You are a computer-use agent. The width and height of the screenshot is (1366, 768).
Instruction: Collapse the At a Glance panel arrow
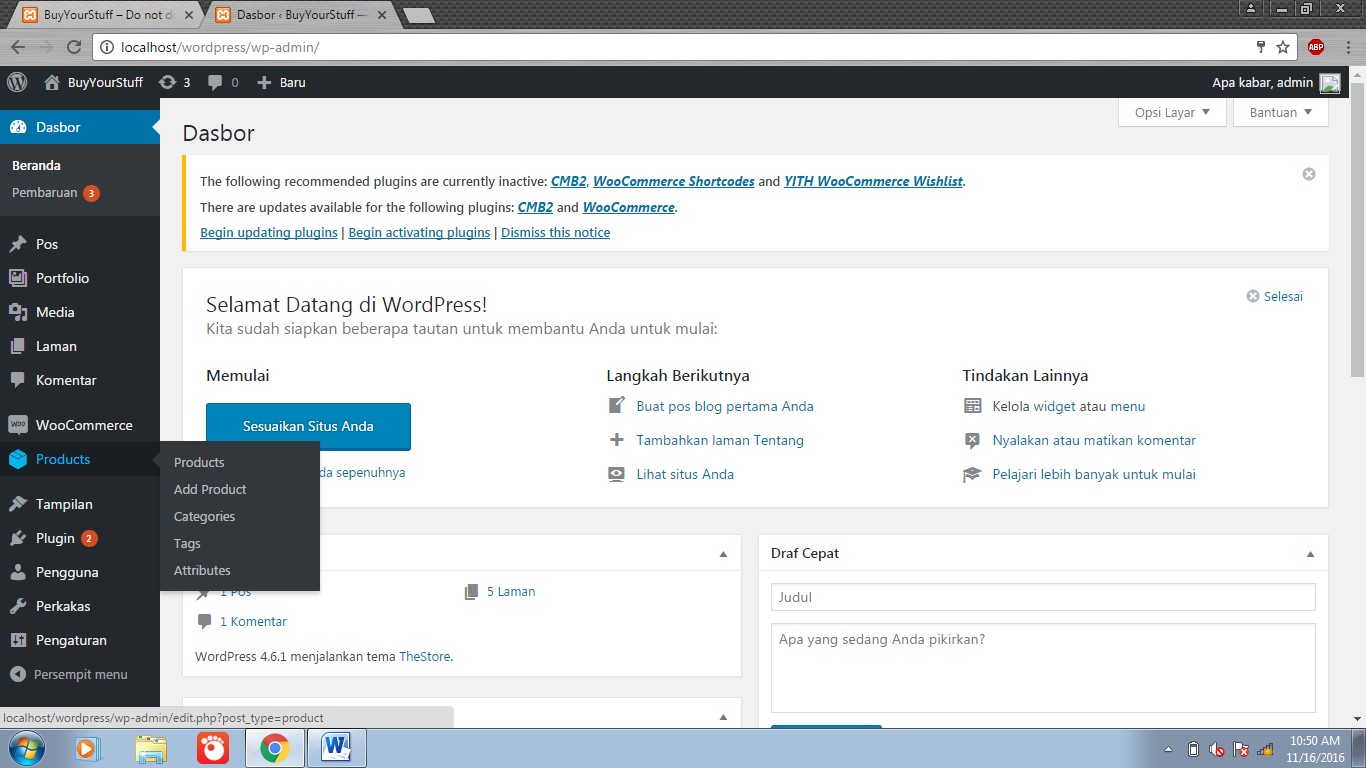coord(723,553)
